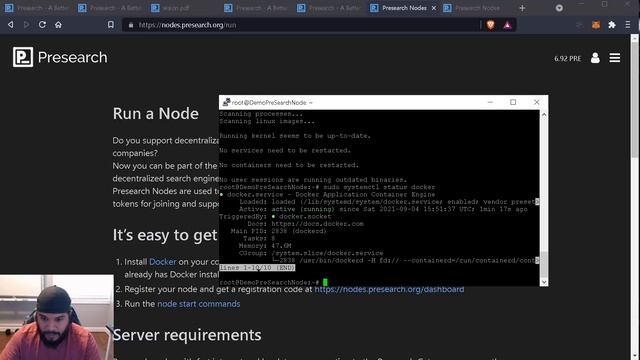Open the Presearch hamburger menu
The width and height of the screenshot is (640, 360).
[615, 58]
